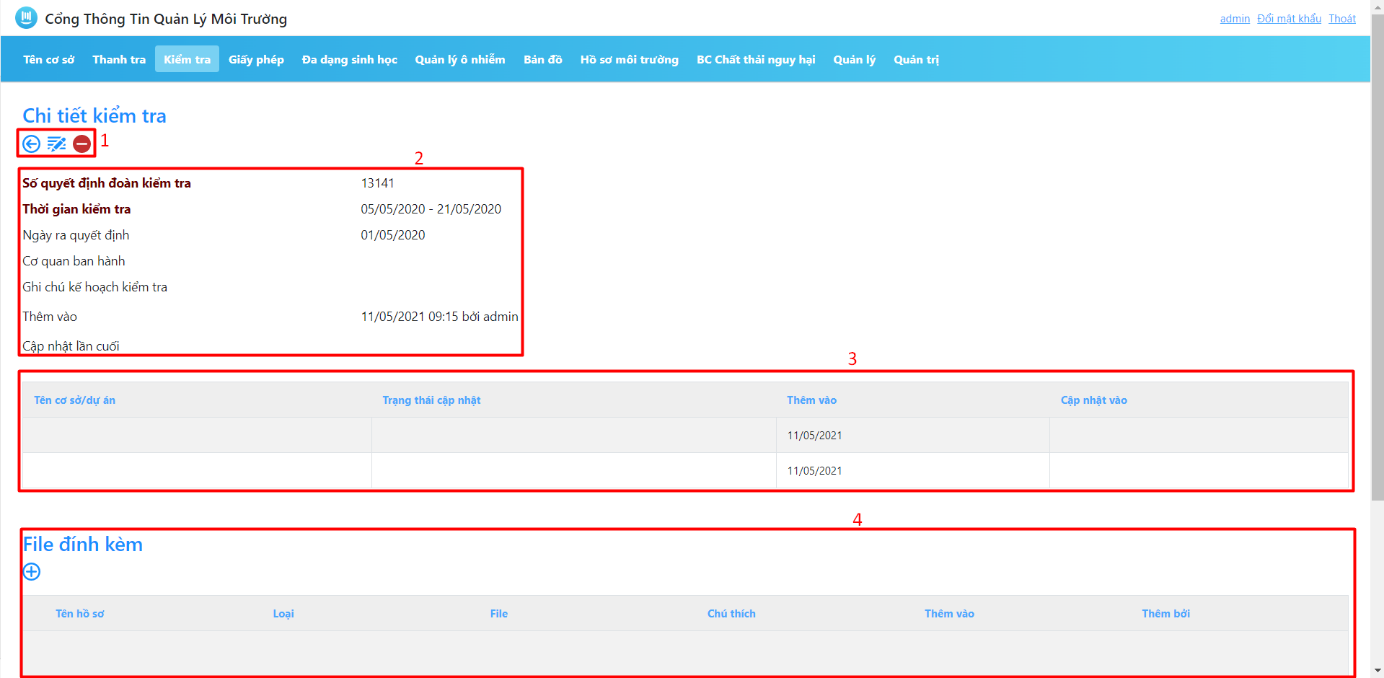Open the Quản trị menu
The width and height of the screenshot is (1384, 678).
point(916,60)
